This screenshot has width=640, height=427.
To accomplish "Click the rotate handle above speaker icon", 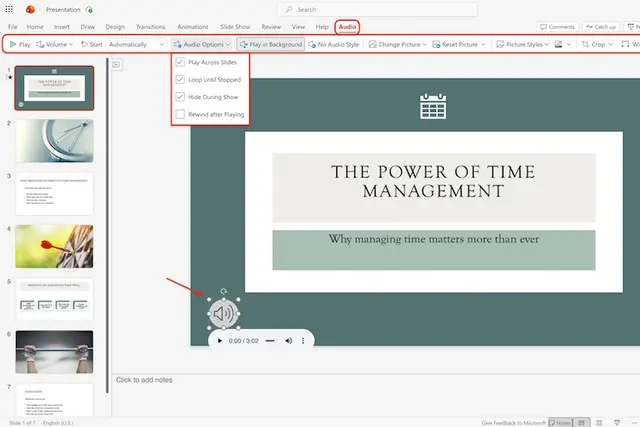I will point(224,291).
